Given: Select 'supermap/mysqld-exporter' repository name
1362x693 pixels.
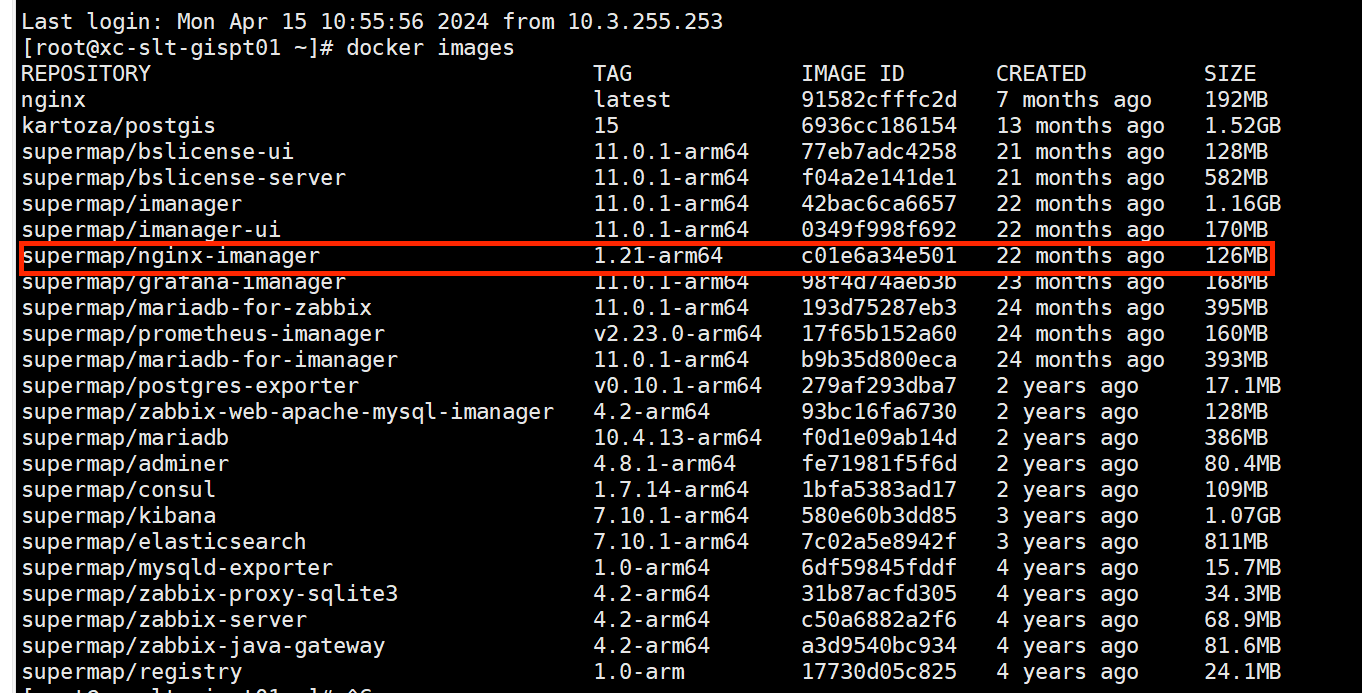Looking at the screenshot, I should click(x=177, y=568).
